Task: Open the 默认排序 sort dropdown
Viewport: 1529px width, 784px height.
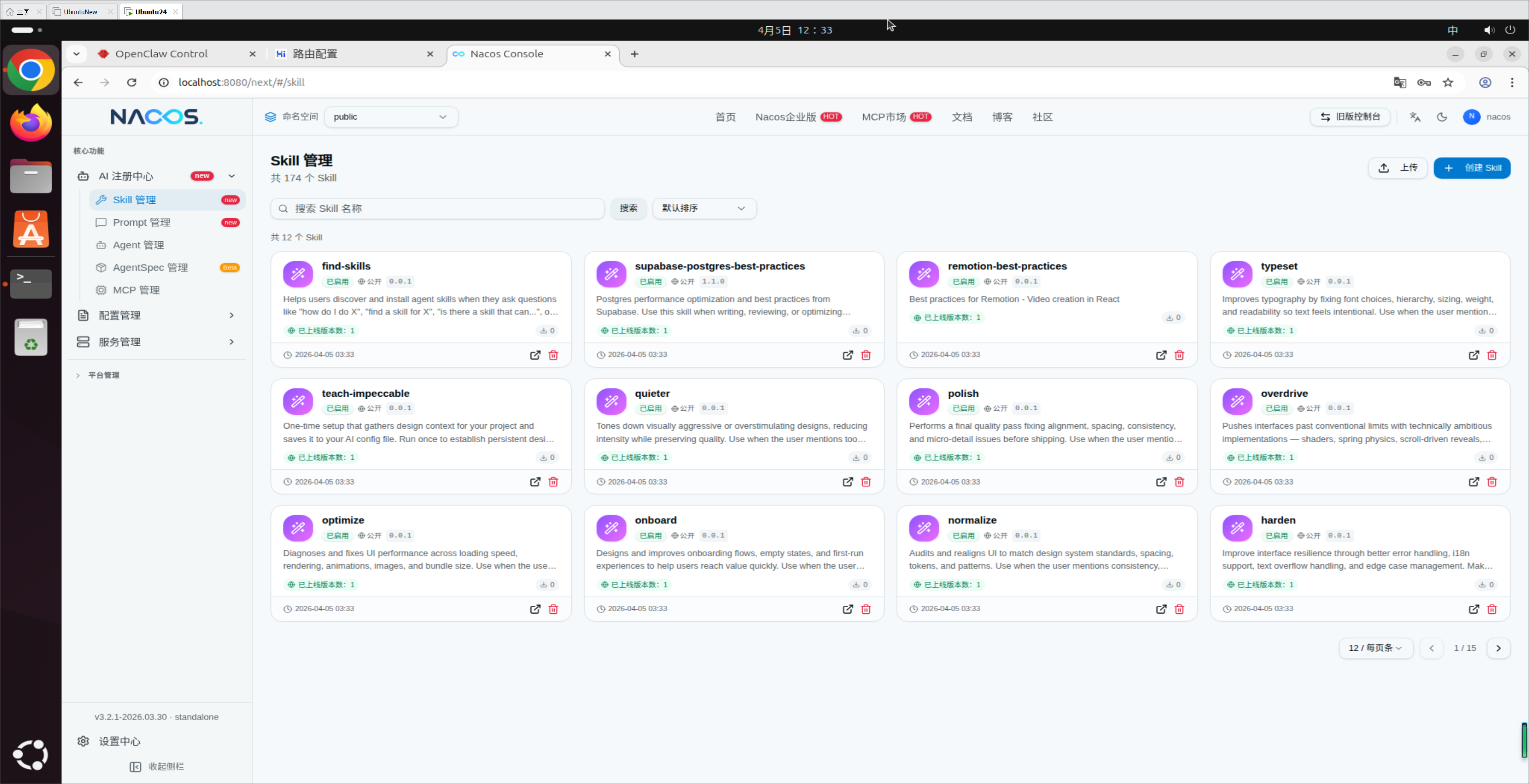Action: click(704, 208)
